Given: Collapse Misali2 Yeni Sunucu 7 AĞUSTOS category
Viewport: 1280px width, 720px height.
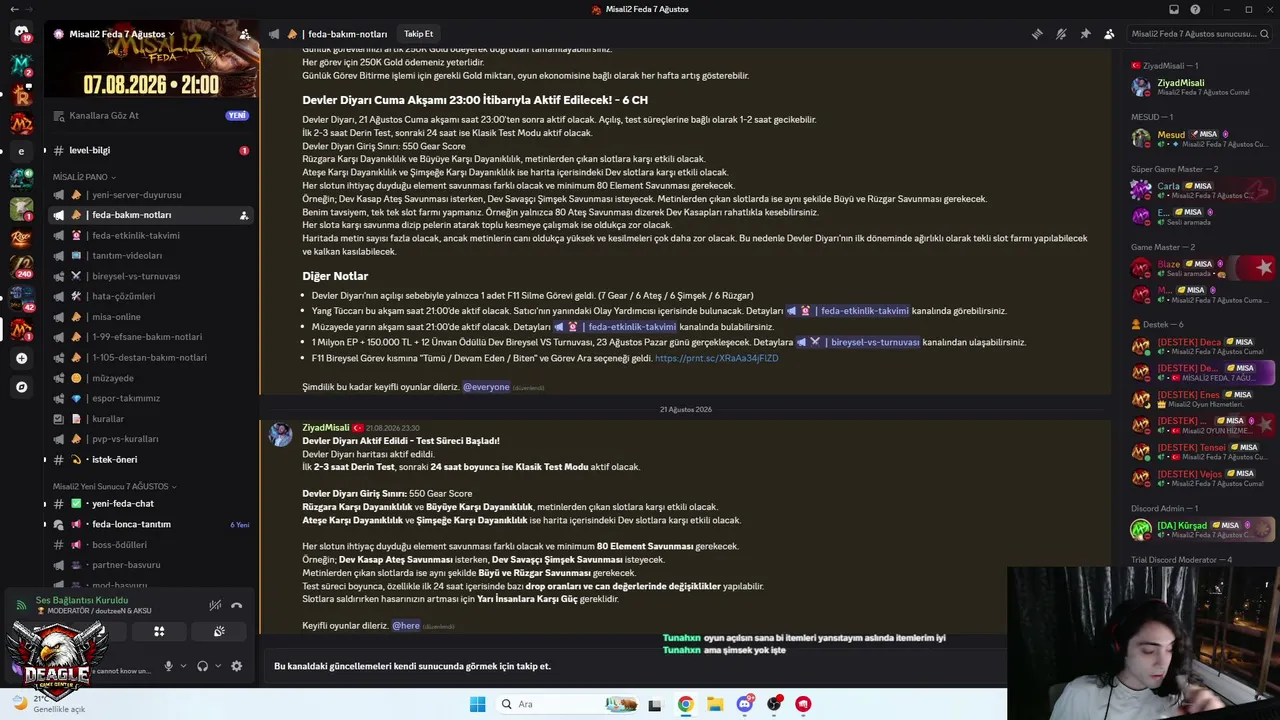Looking at the screenshot, I should point(114,486).
